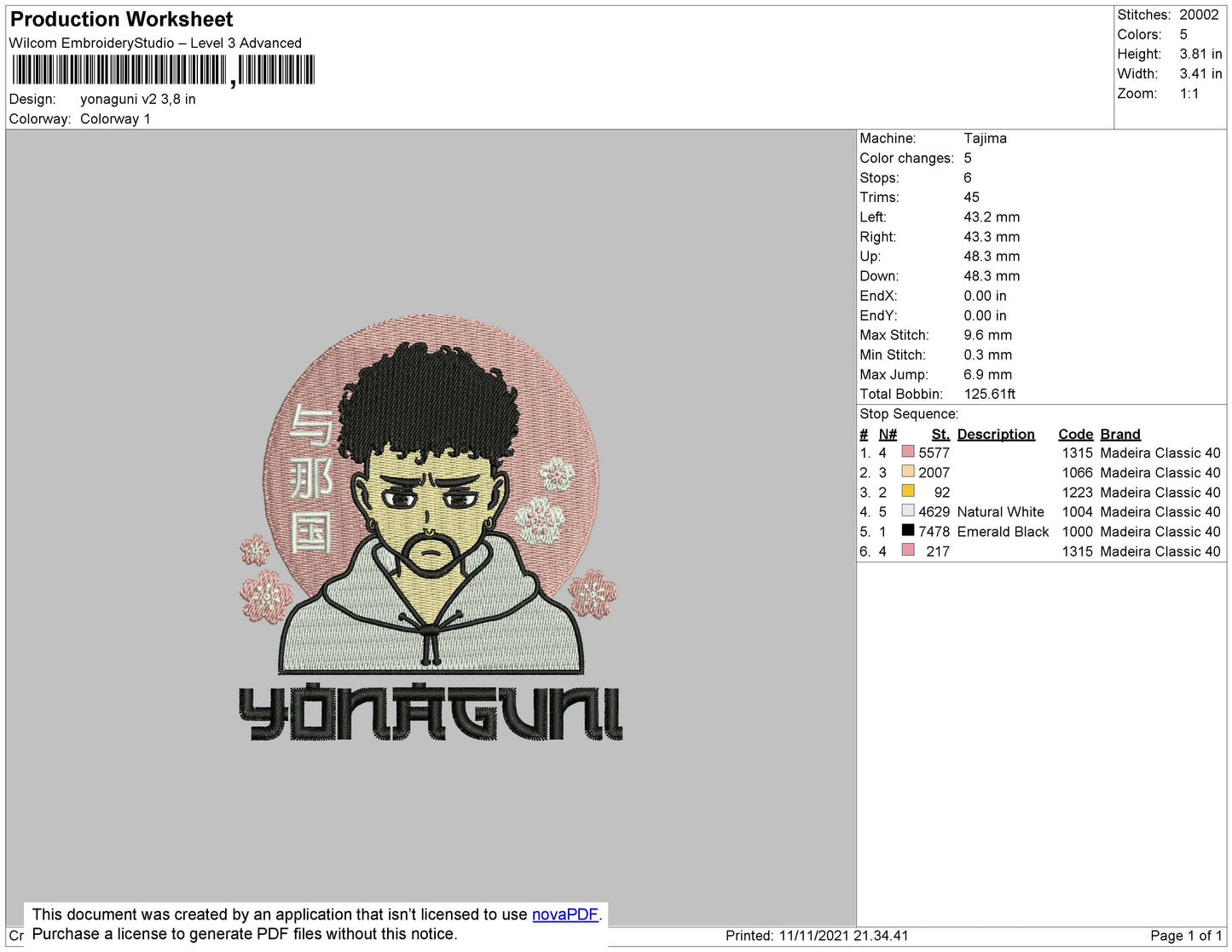Click the Natural White description

coord(1000,511)
